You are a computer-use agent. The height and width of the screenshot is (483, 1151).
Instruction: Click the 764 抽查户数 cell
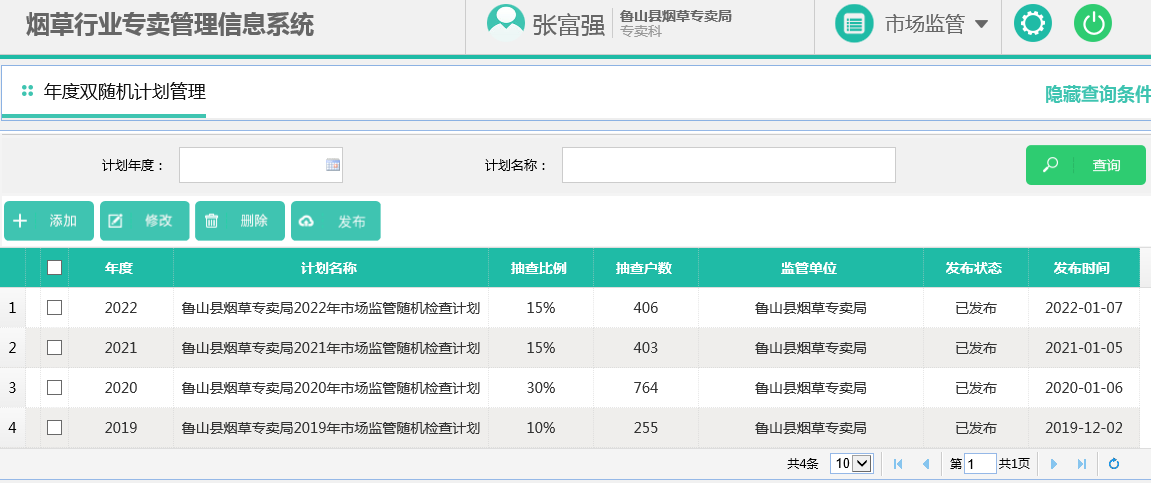(x=645, y=387)
